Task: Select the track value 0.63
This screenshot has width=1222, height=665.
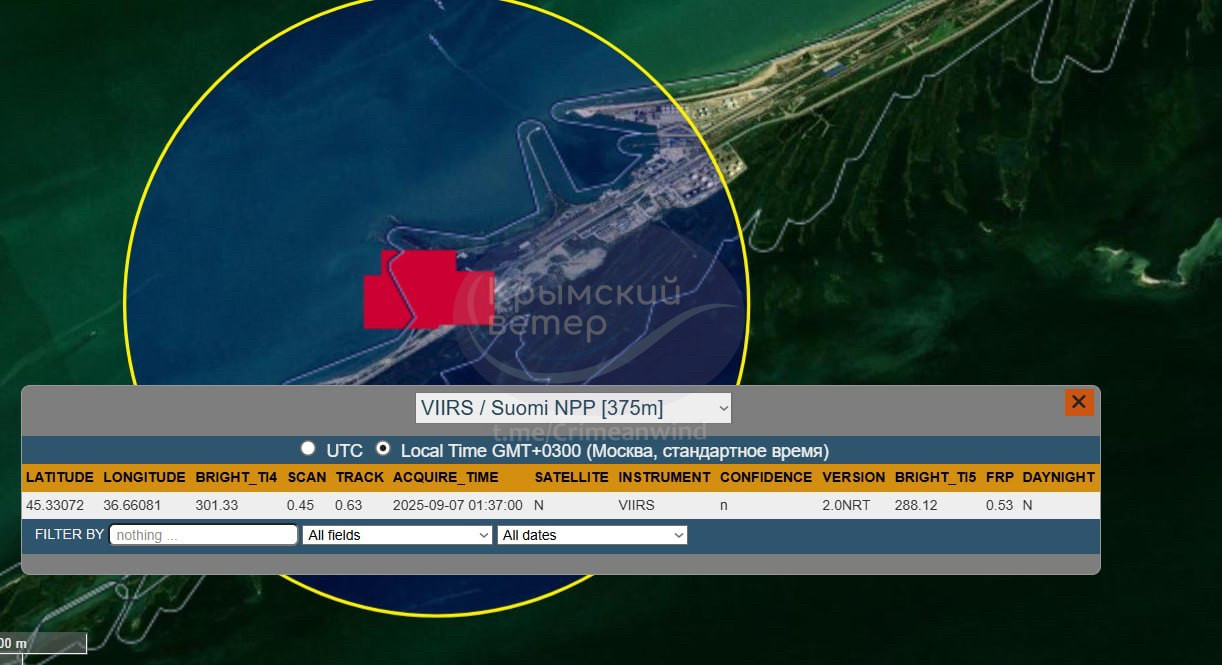Action: coord(348,505)
